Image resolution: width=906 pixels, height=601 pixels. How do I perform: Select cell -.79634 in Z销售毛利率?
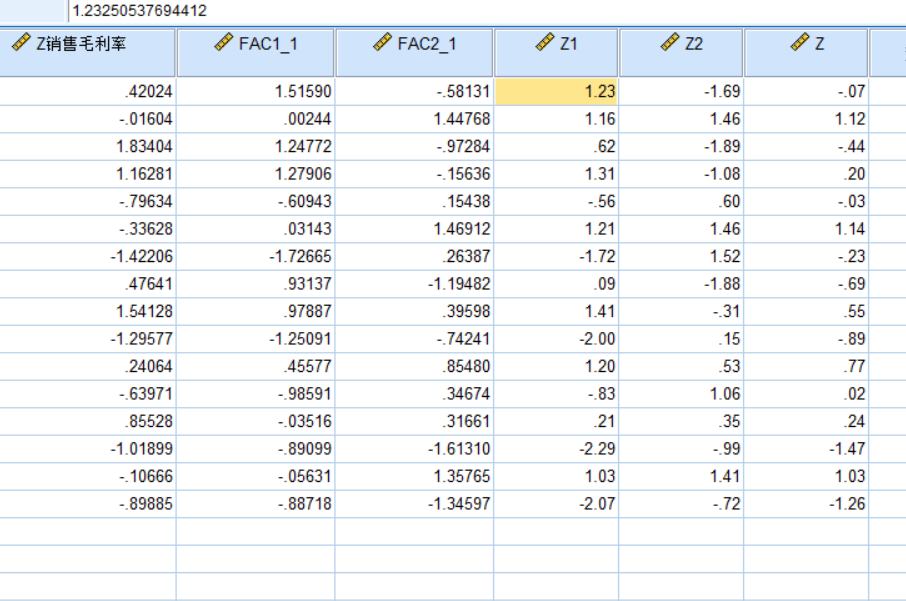click(x=87, y=201)
